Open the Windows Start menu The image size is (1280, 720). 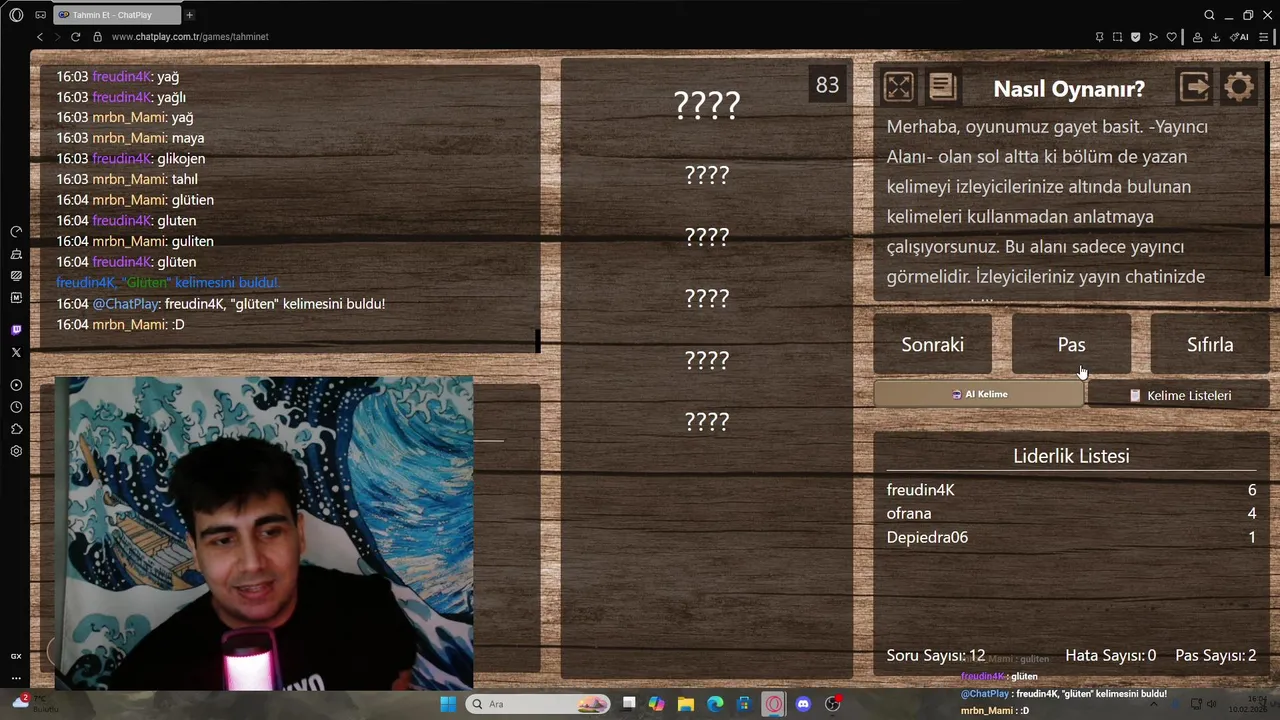[x=448, y=704]
